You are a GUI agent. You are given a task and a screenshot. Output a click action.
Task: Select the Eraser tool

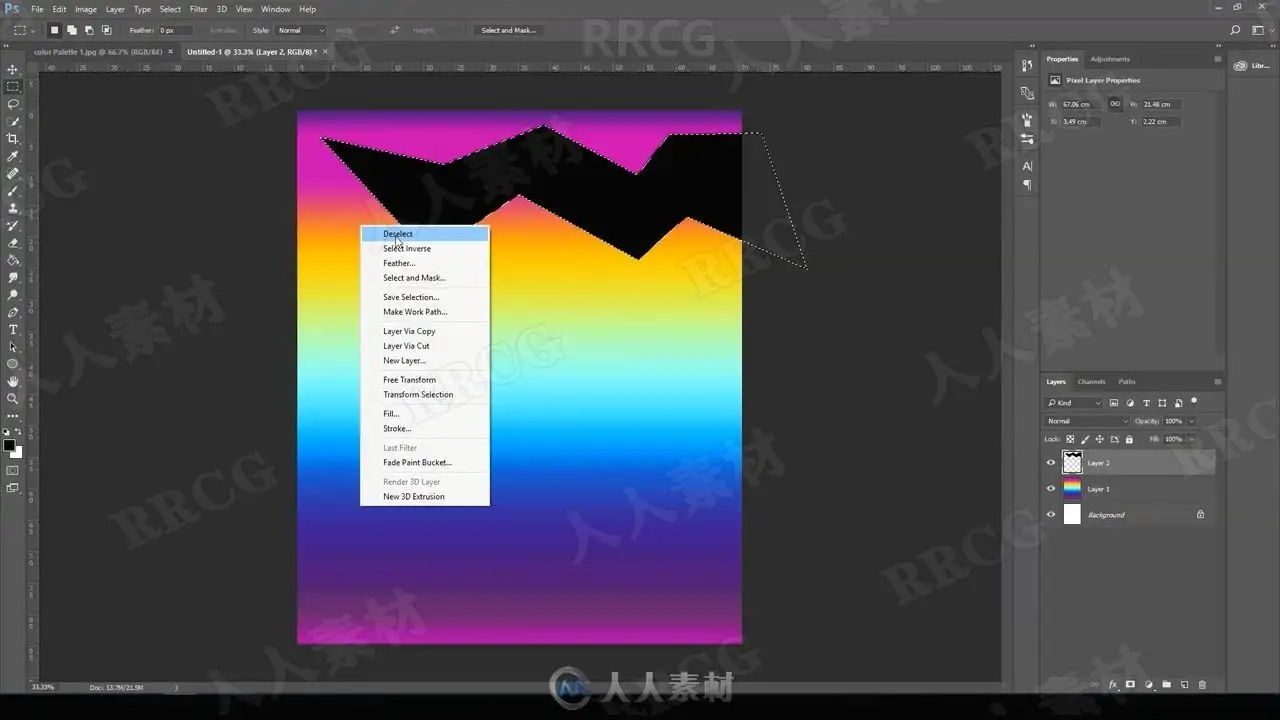[13, 243]
